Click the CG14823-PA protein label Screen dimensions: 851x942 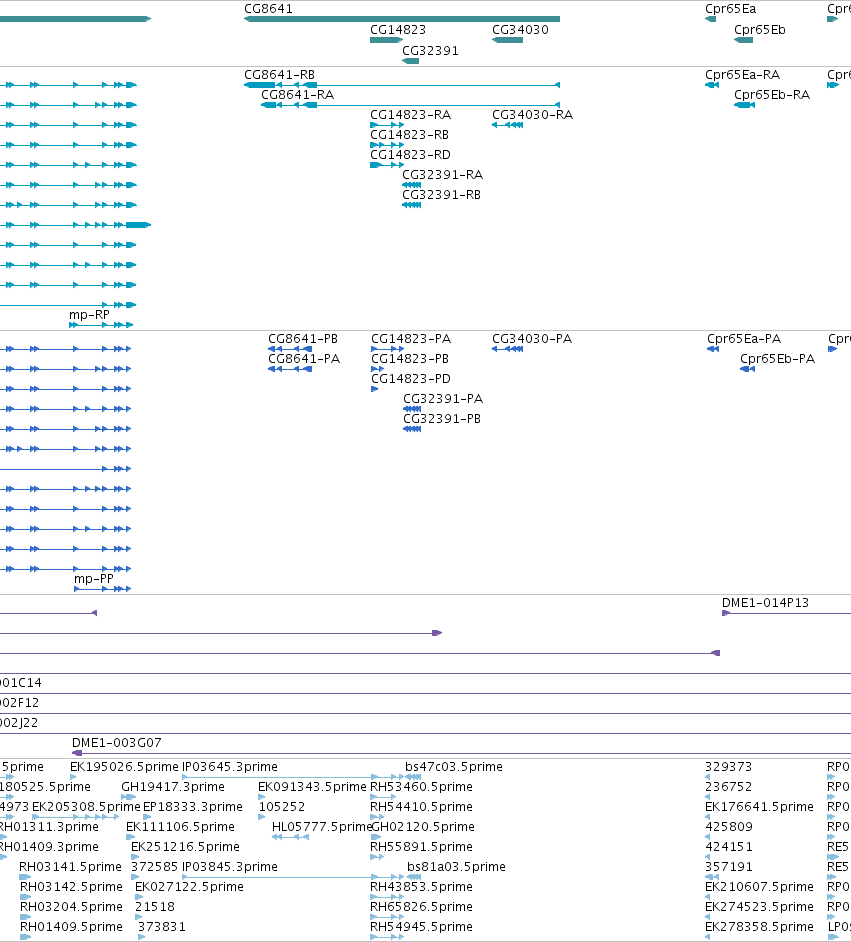(411, 339)
